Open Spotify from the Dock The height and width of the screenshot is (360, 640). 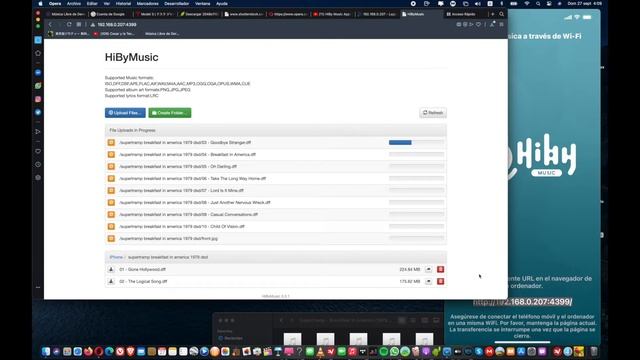coord(384,351)
